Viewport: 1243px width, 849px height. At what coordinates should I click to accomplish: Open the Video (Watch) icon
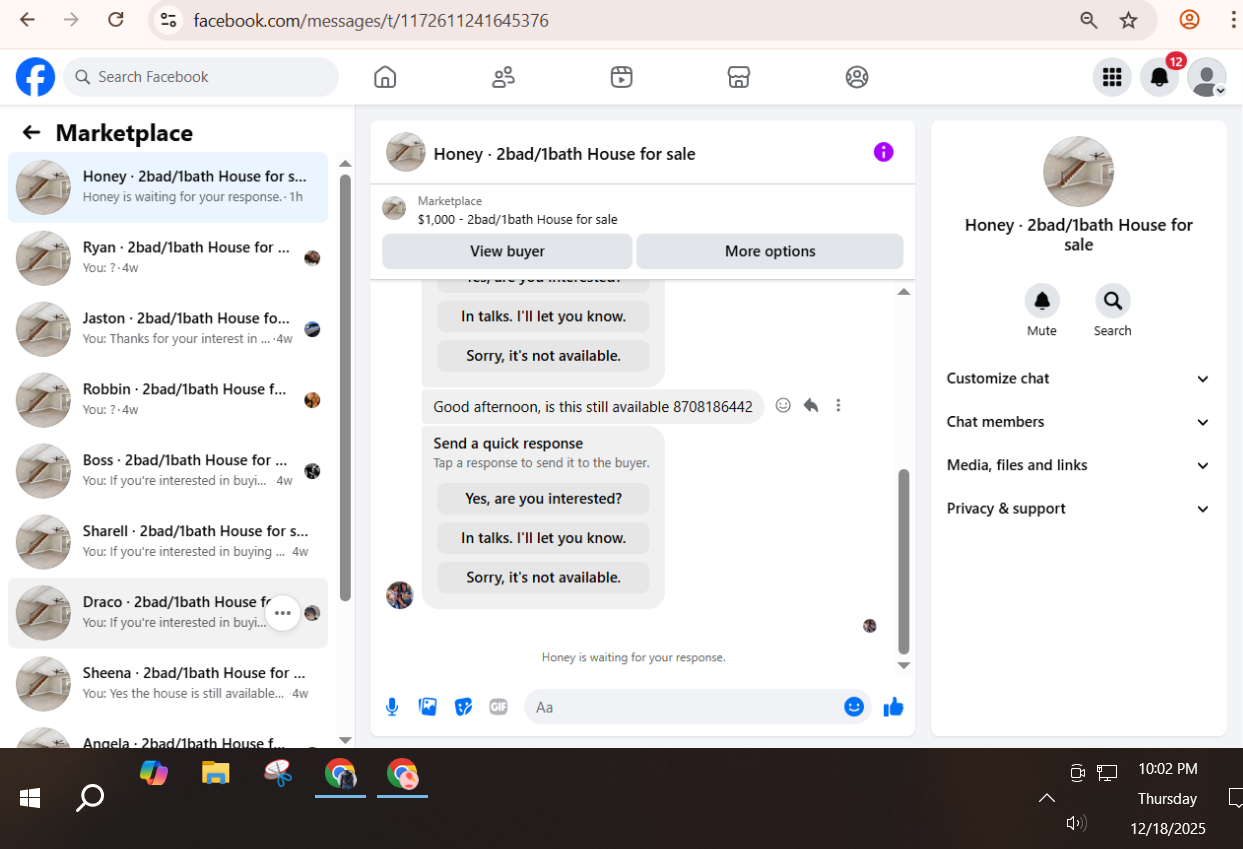621,77
